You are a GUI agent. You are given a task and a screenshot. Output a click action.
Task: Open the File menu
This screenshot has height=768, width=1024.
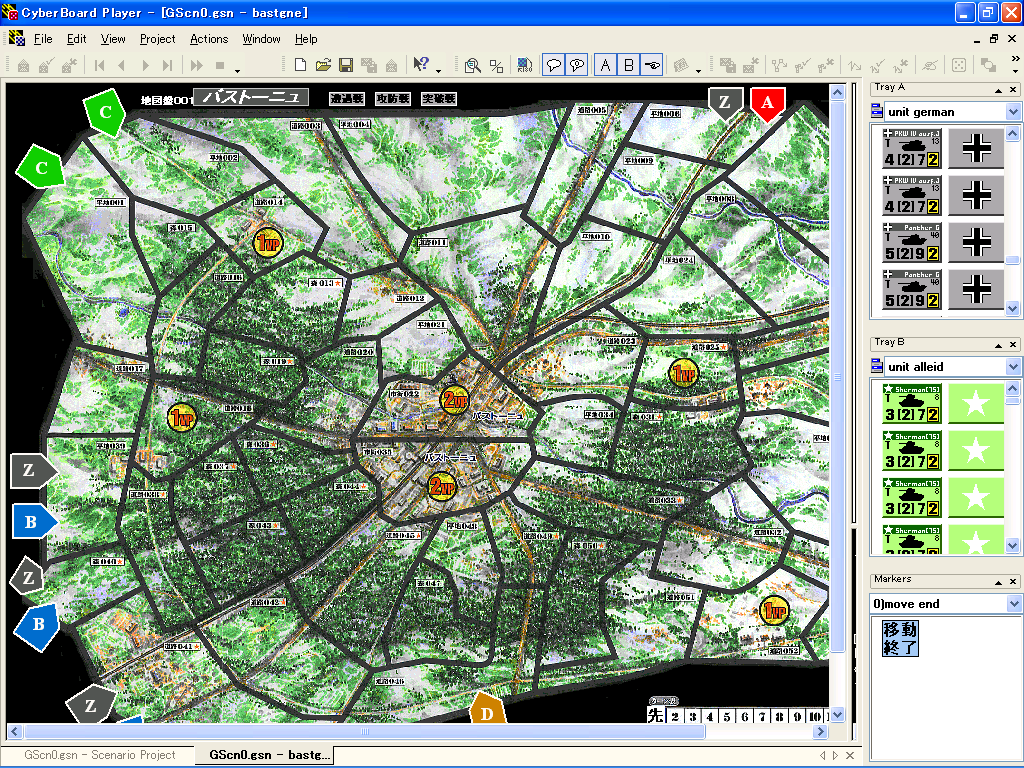43,39
